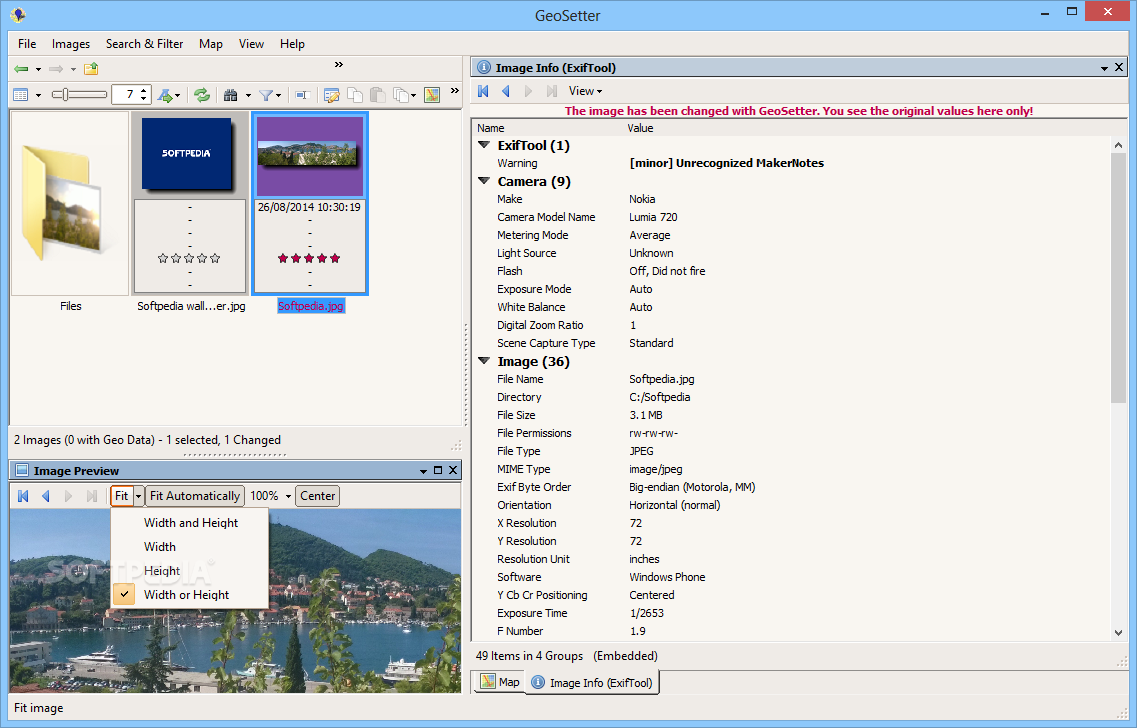This screenshot has height=728, width=1137.
Task: Choose Width and Height fit option
Action: 190,523
